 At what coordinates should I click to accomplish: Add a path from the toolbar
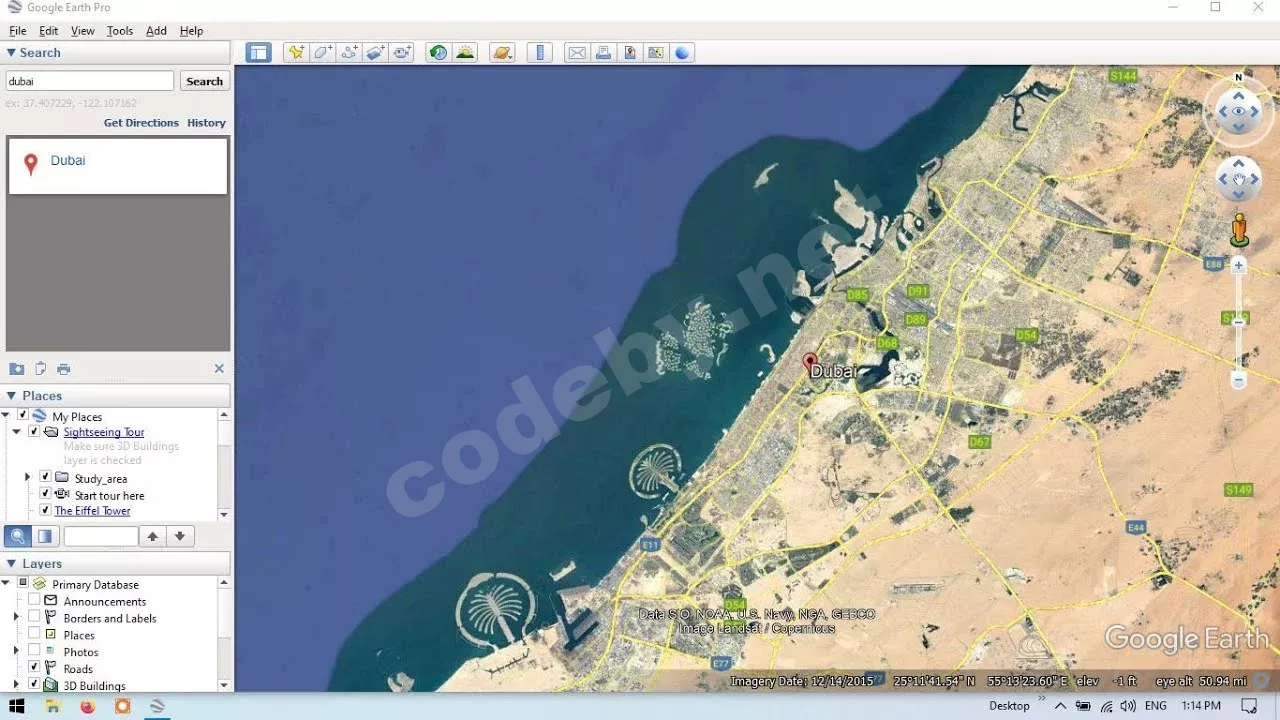pyautogui.click(x=349, y=53)
